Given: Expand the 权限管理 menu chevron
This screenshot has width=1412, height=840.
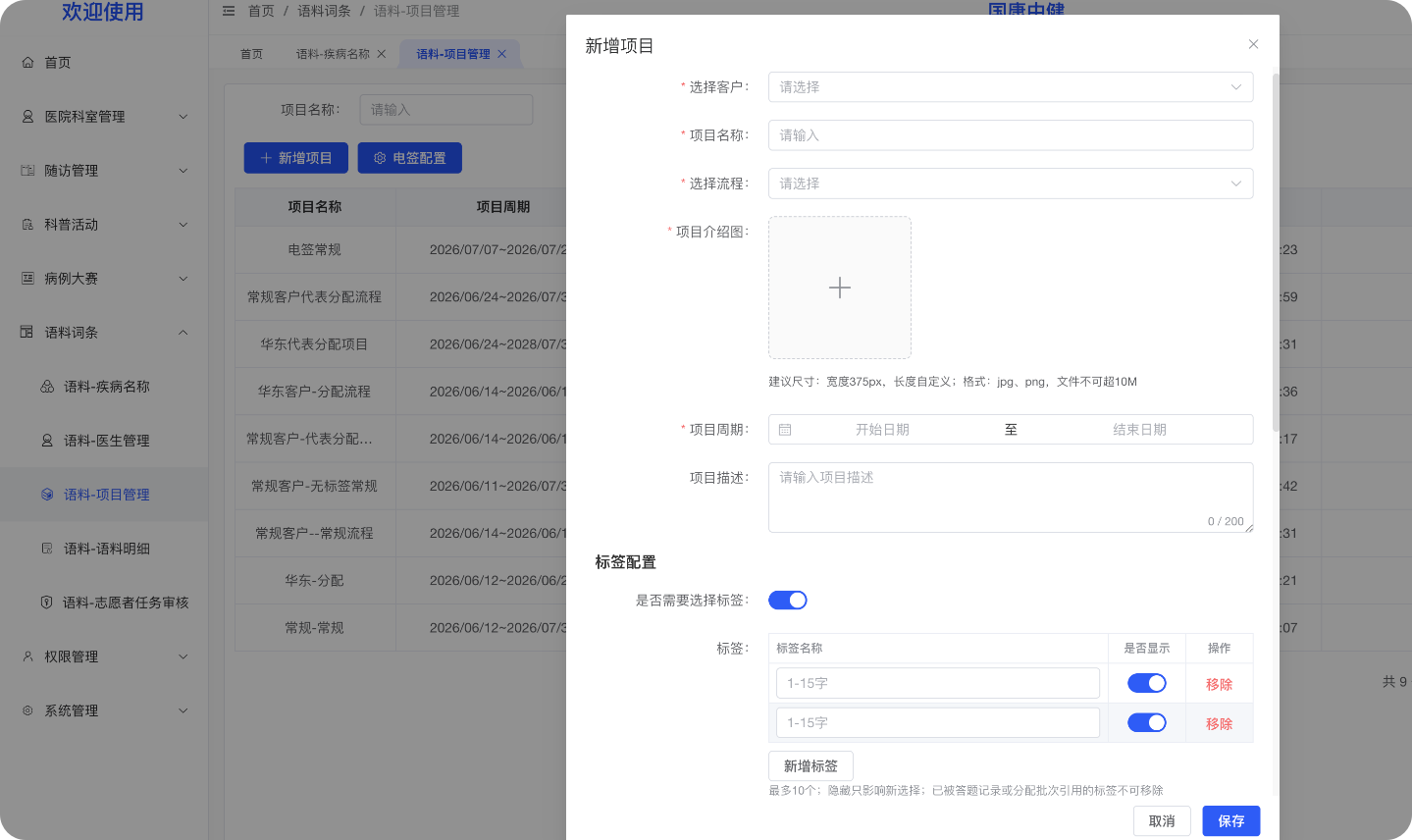Looking at the screenshot, I should (183, 656).
